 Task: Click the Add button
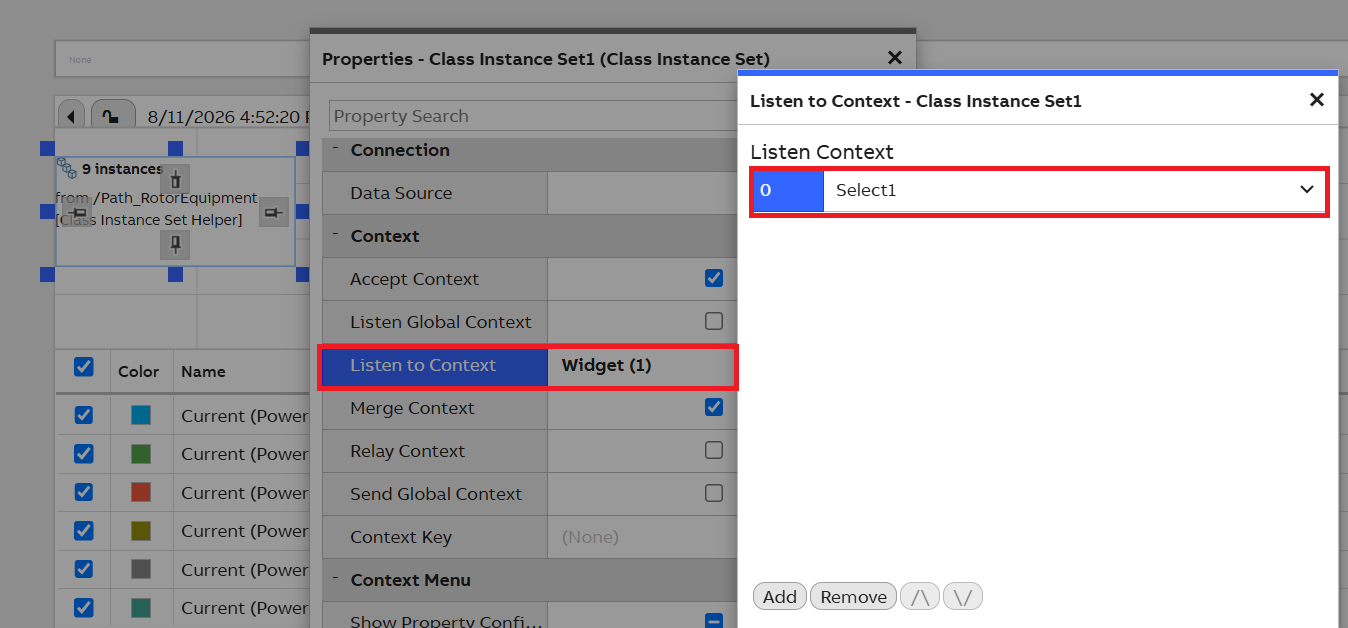pyautogui.click(x=780, y=597)
